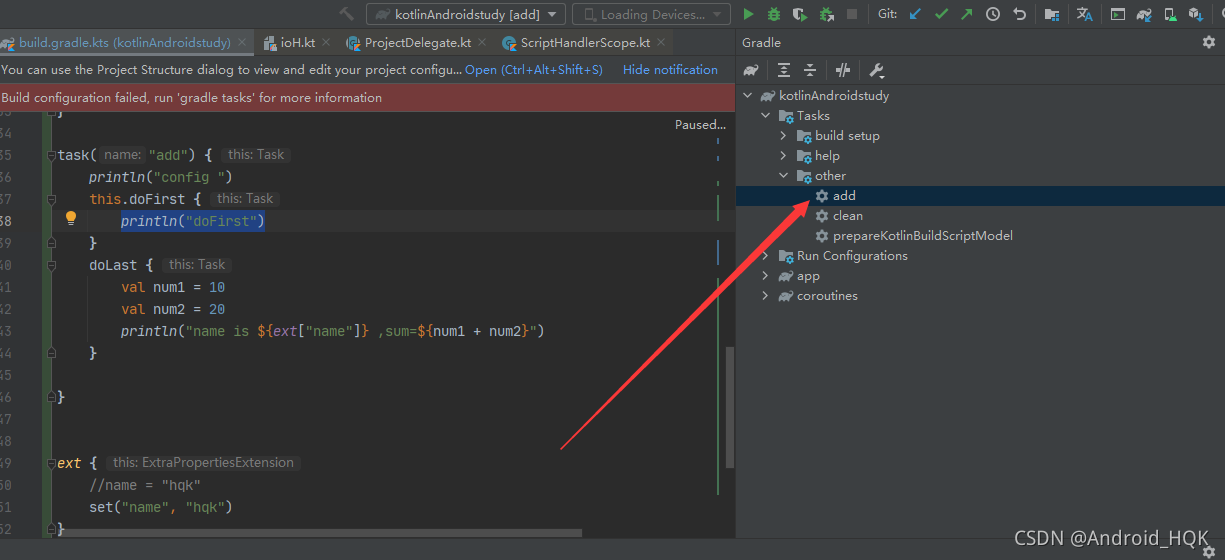1225x560 pixels.
Task: Run the kotlinAndroidstudy configuration with the green arrow
Action: pyautogui.click(x=748, y=14)
